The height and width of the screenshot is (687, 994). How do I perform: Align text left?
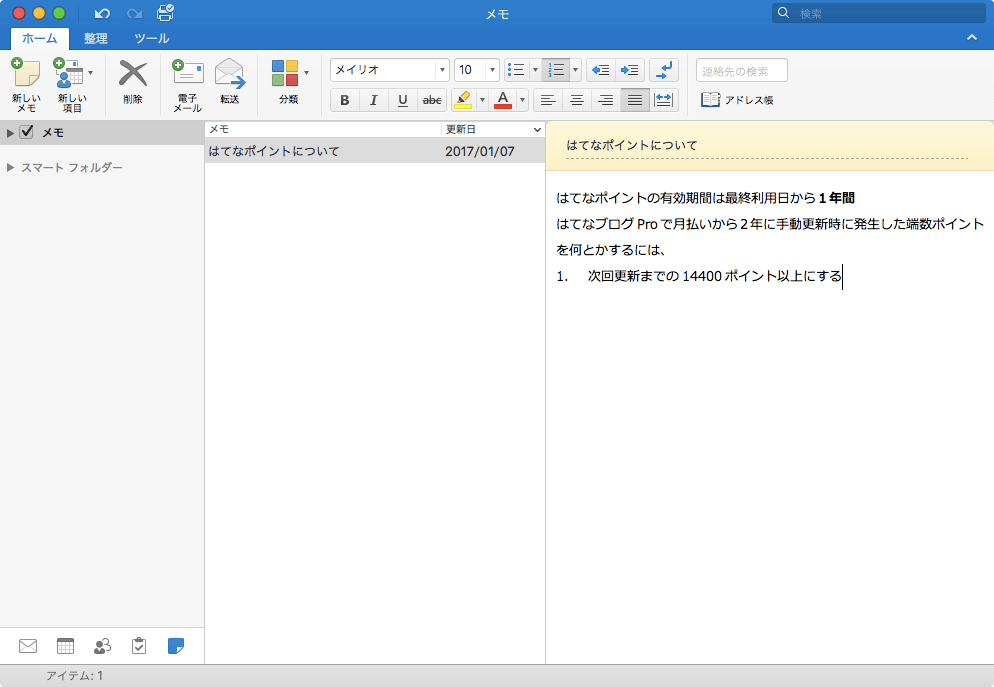click(x=548, y=100)
